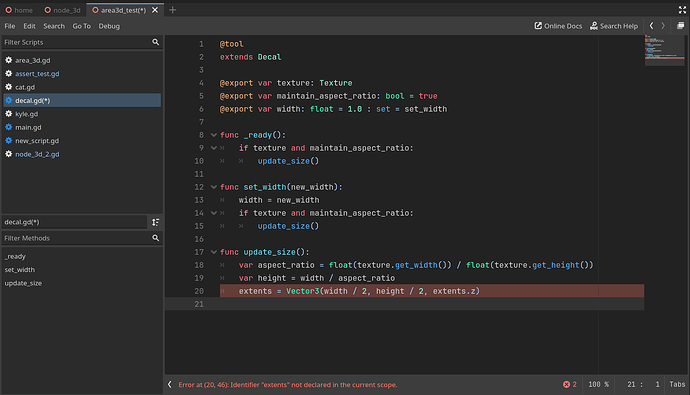Viewport: 690px width, 395px height.
Task: Click line number 1 in the gutter
Action: (x=201, y=44)
